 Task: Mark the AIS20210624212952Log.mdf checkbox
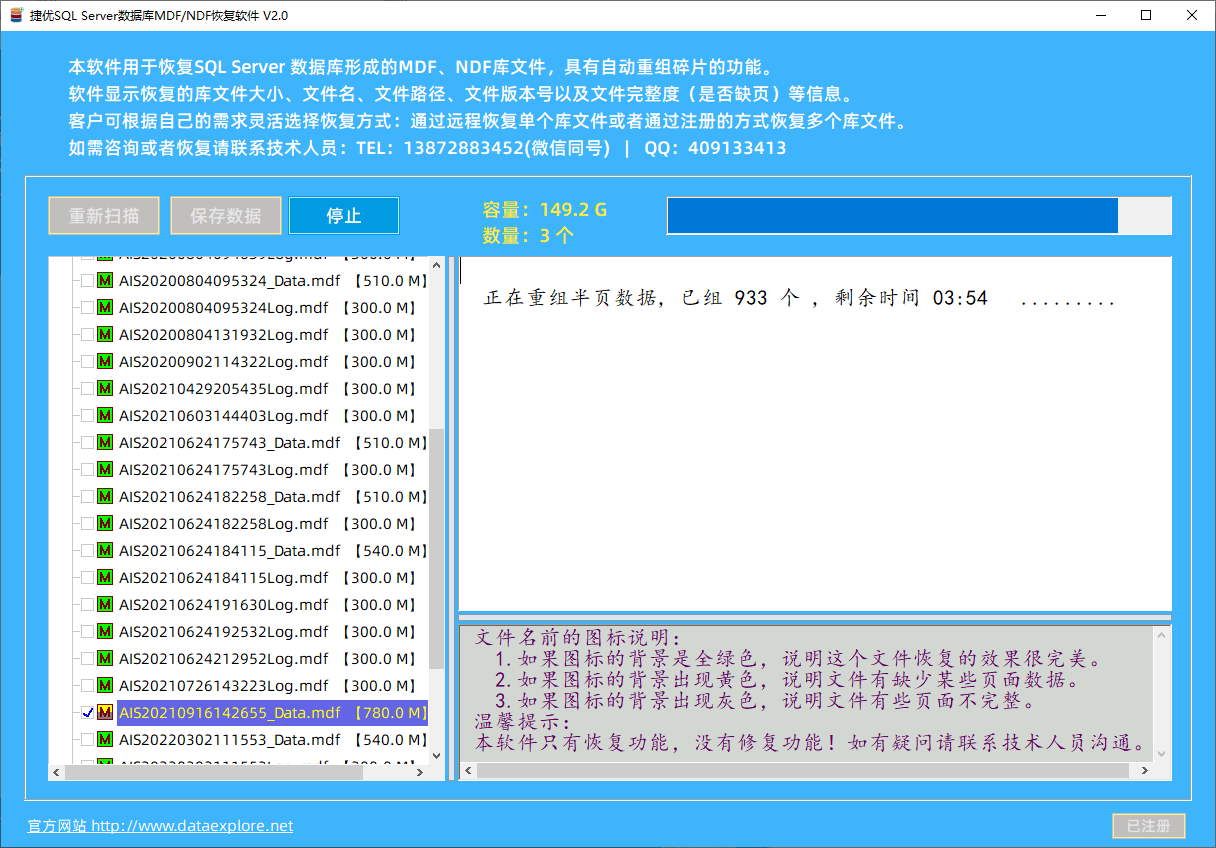point(87,659)
